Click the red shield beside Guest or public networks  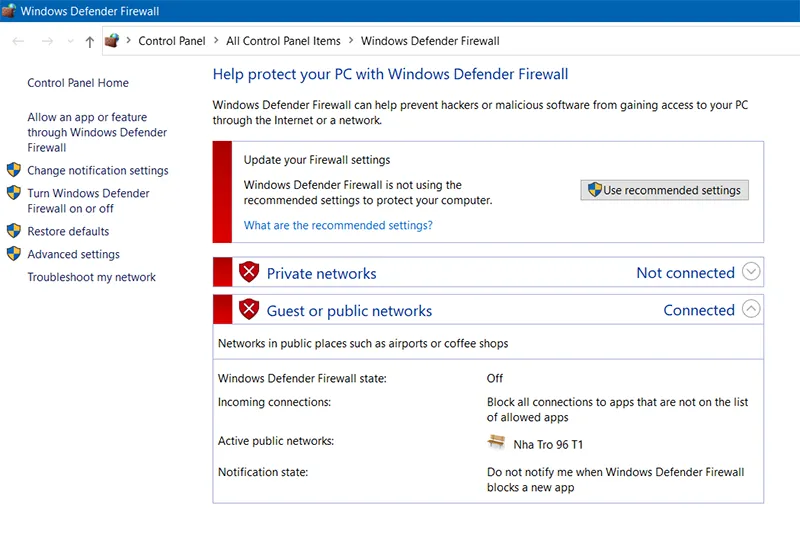click(249, 310)
